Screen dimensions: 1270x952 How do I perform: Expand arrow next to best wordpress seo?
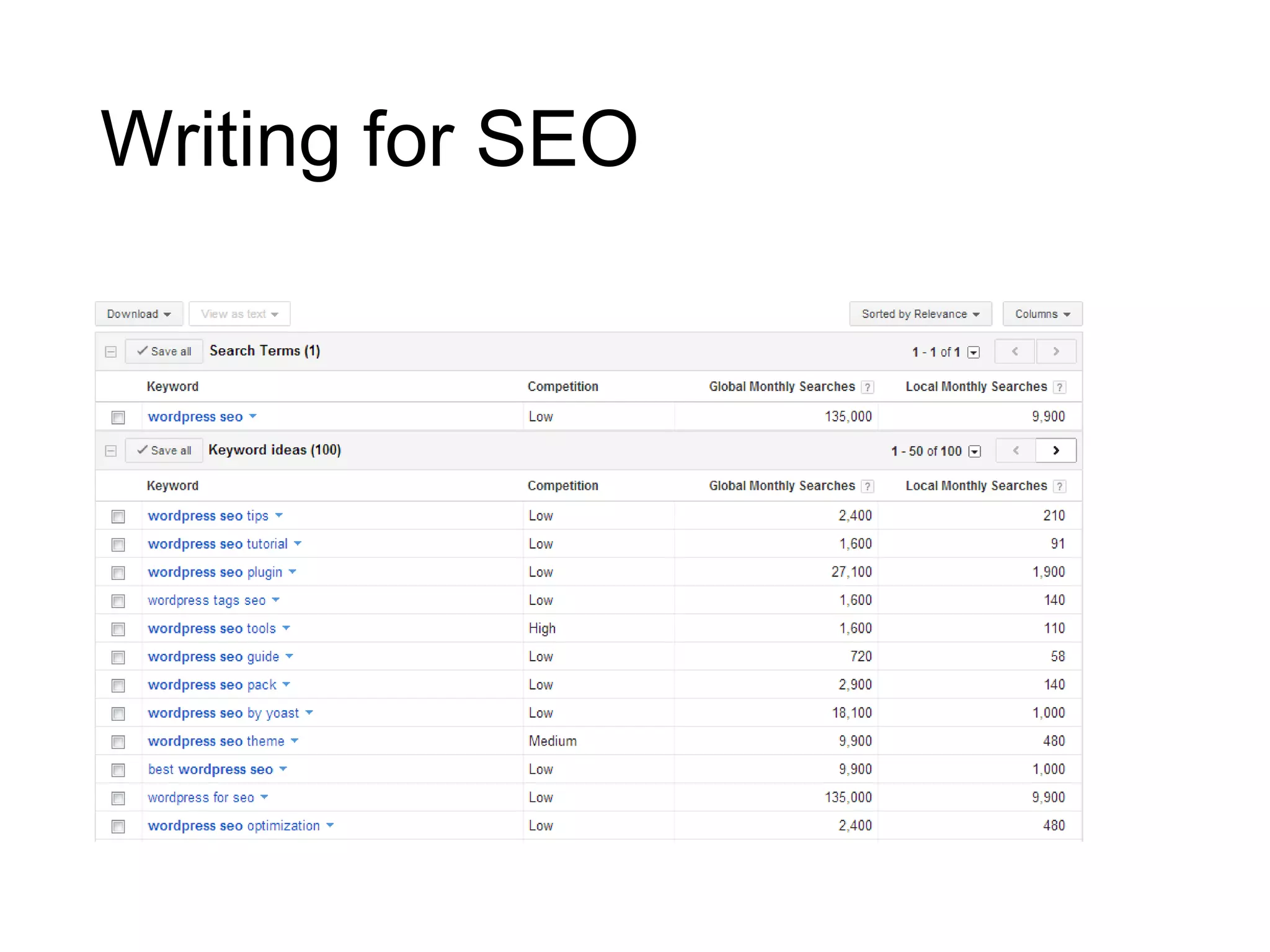pyautogui.click(x=283, y=769)
